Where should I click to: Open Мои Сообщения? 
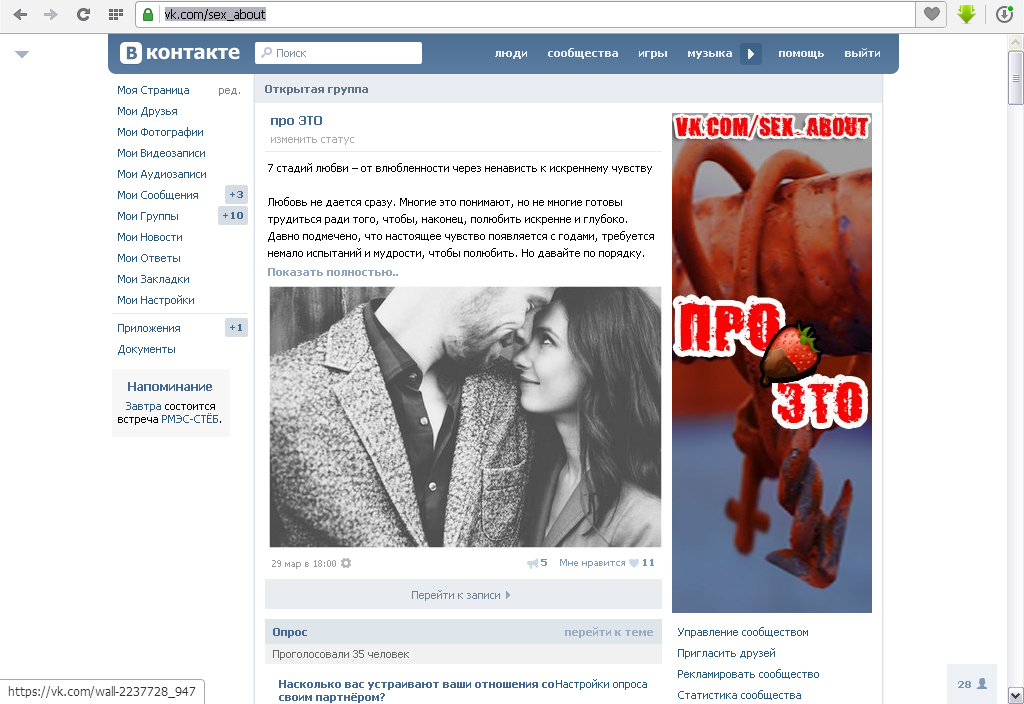point(157,195)
